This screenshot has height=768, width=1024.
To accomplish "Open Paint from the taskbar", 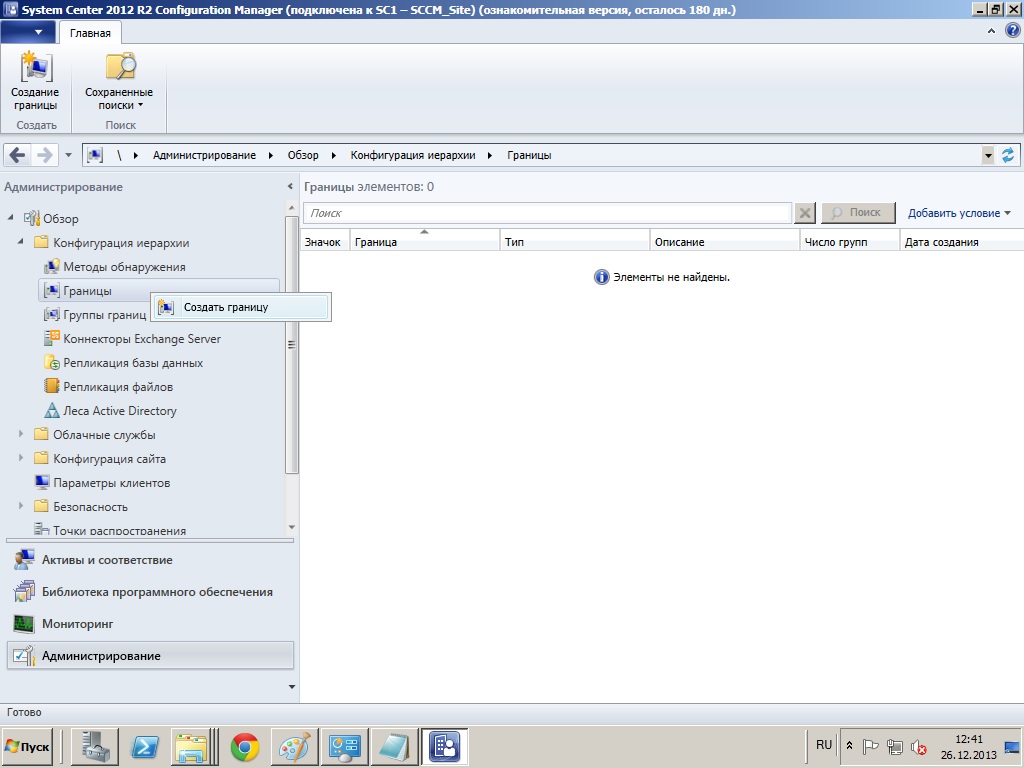I will click(295, 747).
